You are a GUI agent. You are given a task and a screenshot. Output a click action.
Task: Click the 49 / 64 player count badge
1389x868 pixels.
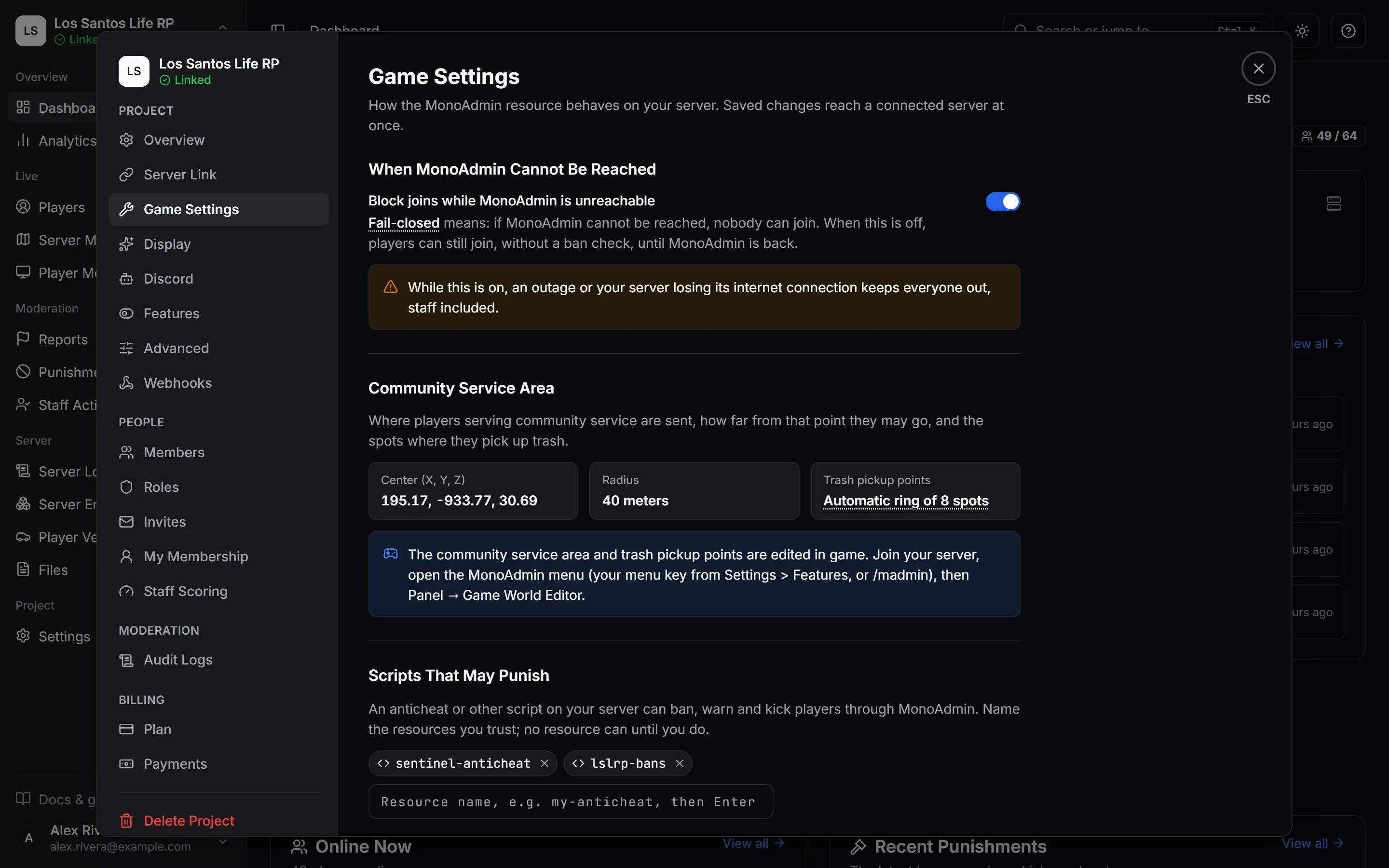click(1329, 136)
